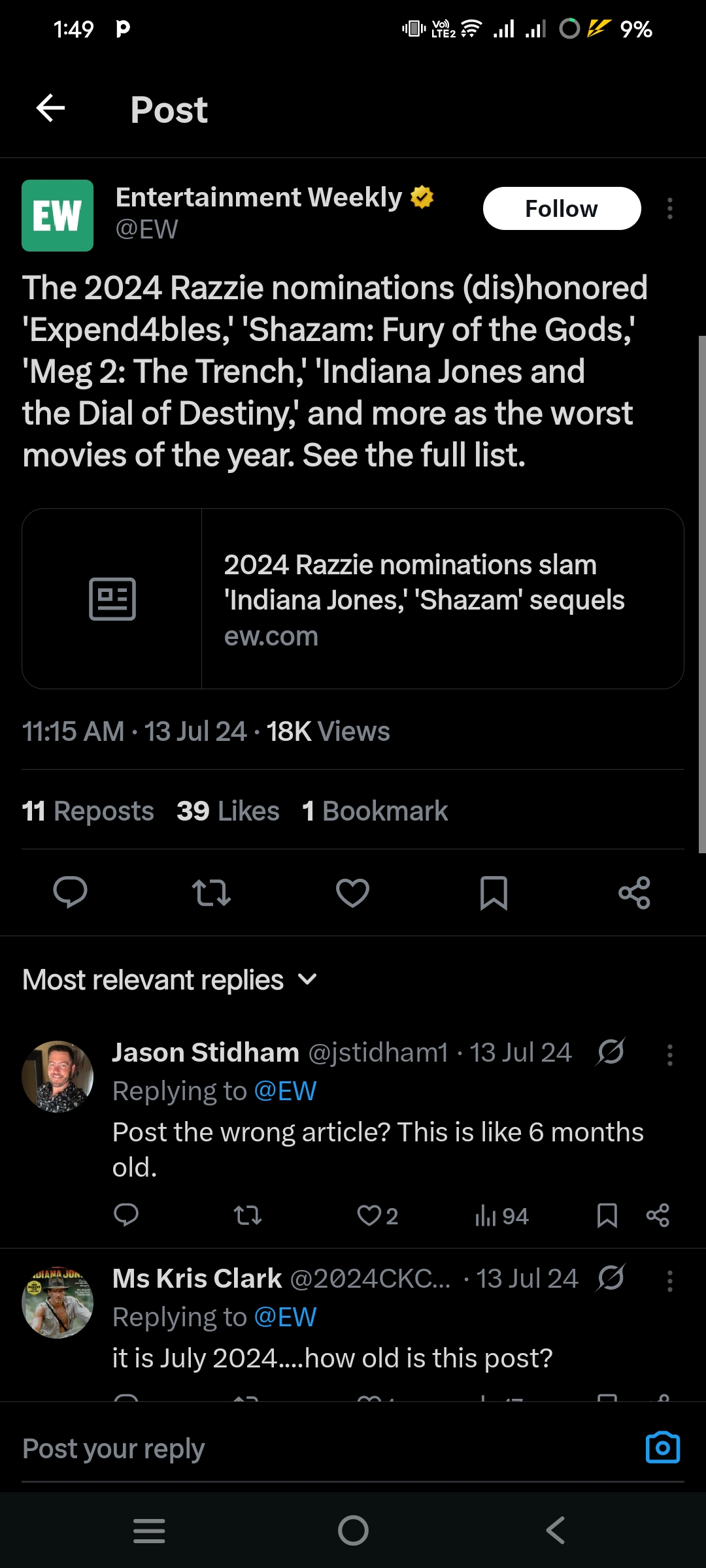The height and width of the screenshot is (1568, 706).
Task: Open the ew.com Razzie nominations link card
Action: click(353, 598)
